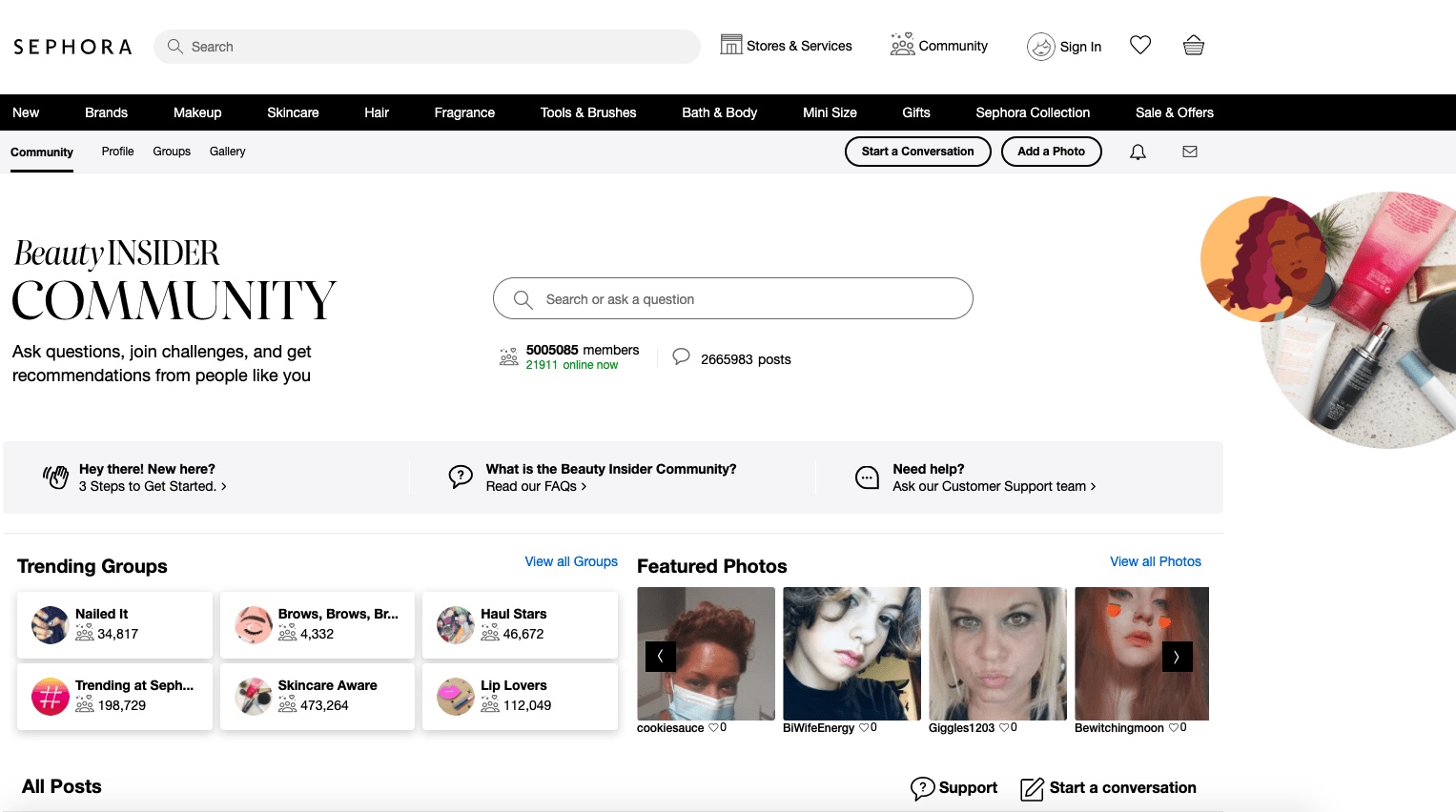The image size is (1456, 812).
Task: Open Stores & Services store icon
Action: coord(731,45)
